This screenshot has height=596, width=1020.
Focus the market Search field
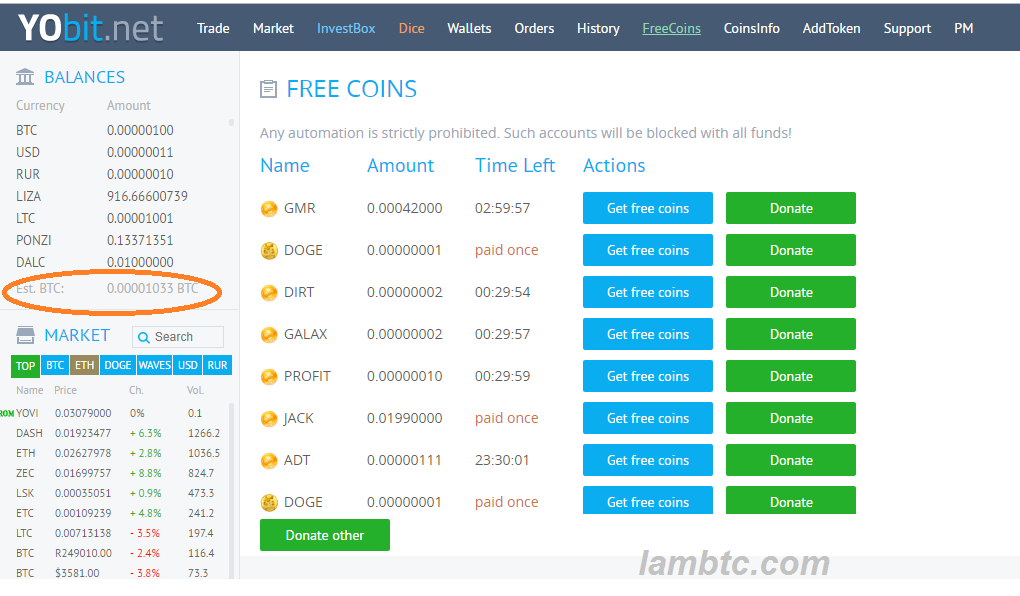coord(178,337)
